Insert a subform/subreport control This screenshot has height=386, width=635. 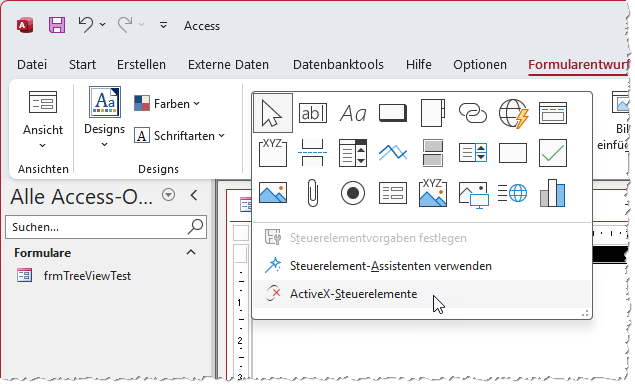click(393, 193)
